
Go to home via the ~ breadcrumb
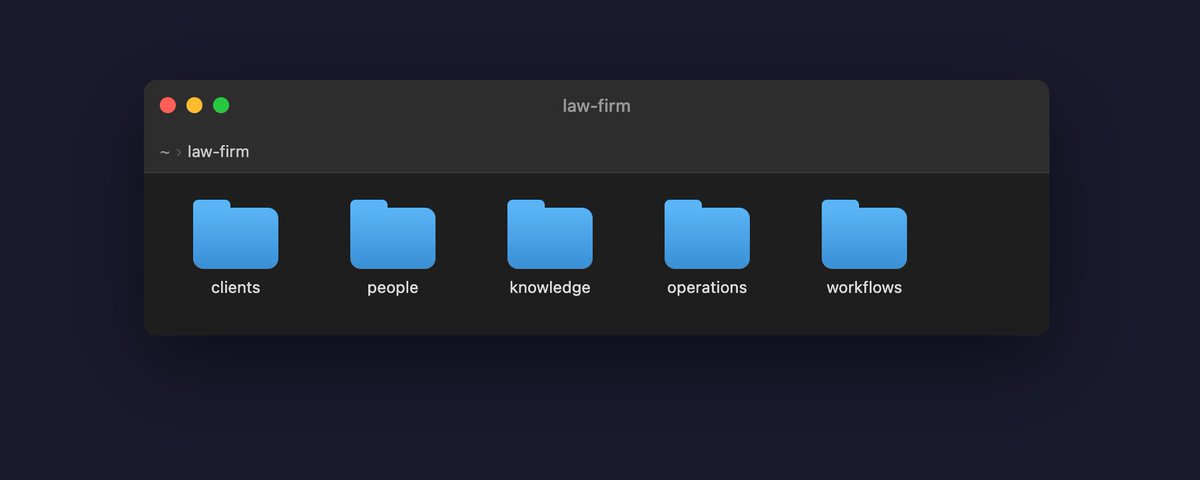164,152
